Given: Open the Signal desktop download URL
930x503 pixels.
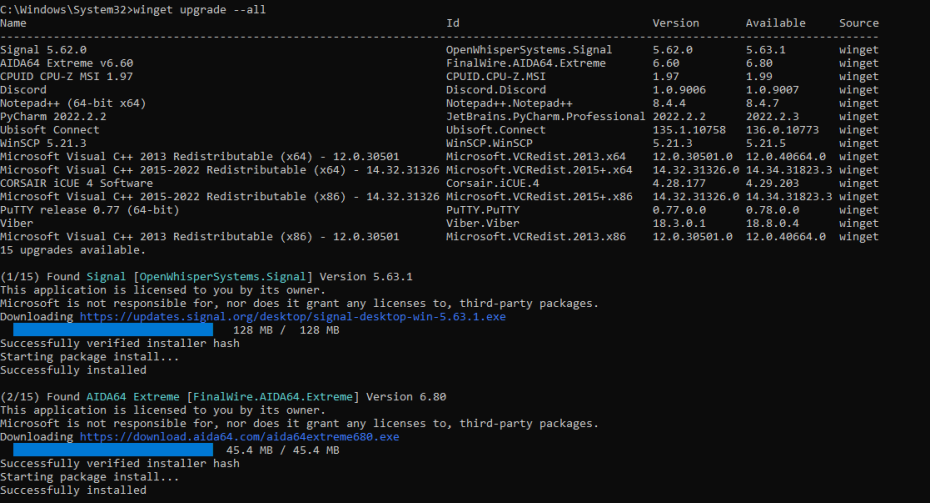Looking at the screenshot, I should pyautogui.click(x=292, y=316).
